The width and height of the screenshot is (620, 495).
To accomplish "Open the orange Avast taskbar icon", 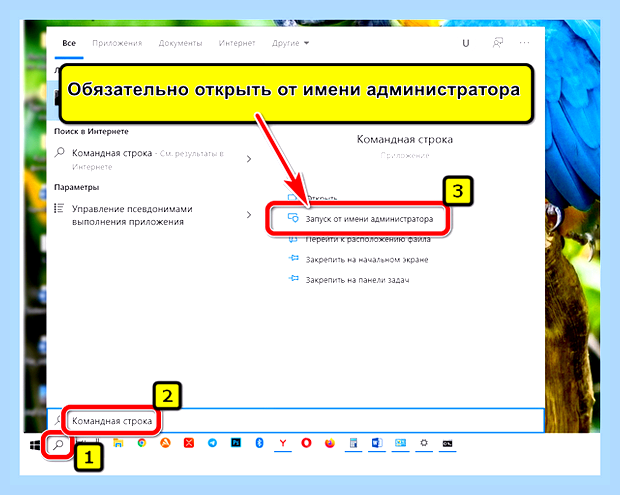I will coord(165,443).
